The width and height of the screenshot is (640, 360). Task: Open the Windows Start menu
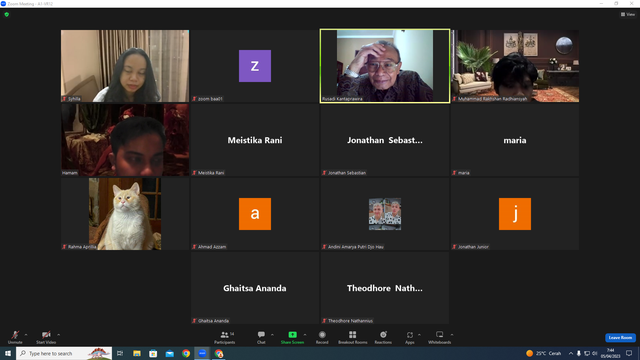pyautogui.click(x=8, y=353)
